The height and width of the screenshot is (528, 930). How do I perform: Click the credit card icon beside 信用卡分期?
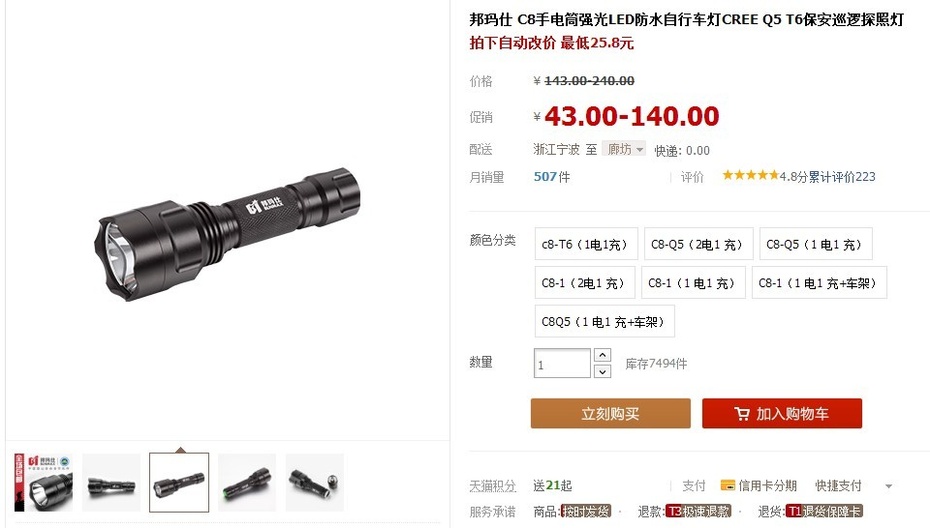pos(728,485)
